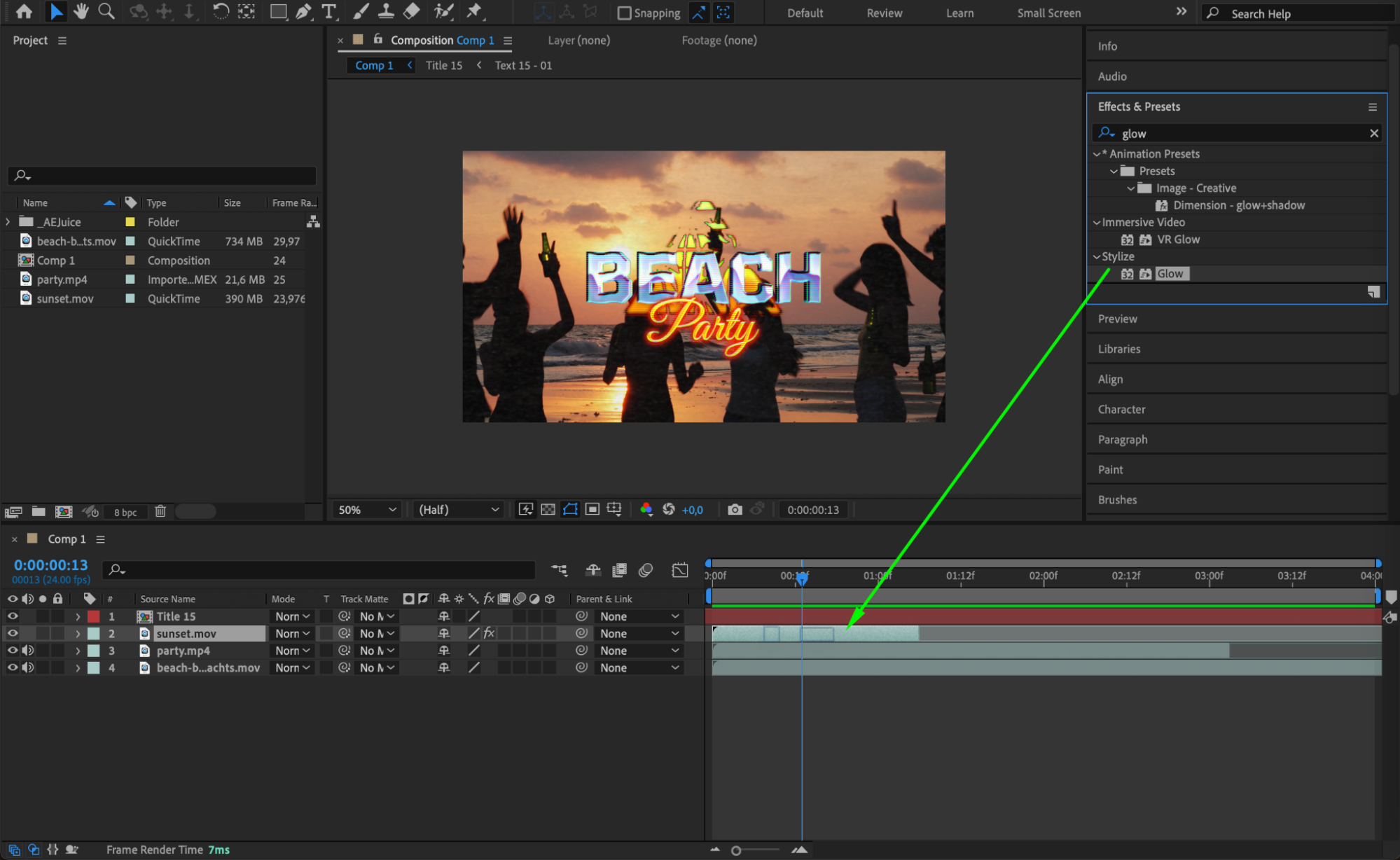Open the Character panel
This screenshot has height=860, width=1400.
coord(1121,409)
